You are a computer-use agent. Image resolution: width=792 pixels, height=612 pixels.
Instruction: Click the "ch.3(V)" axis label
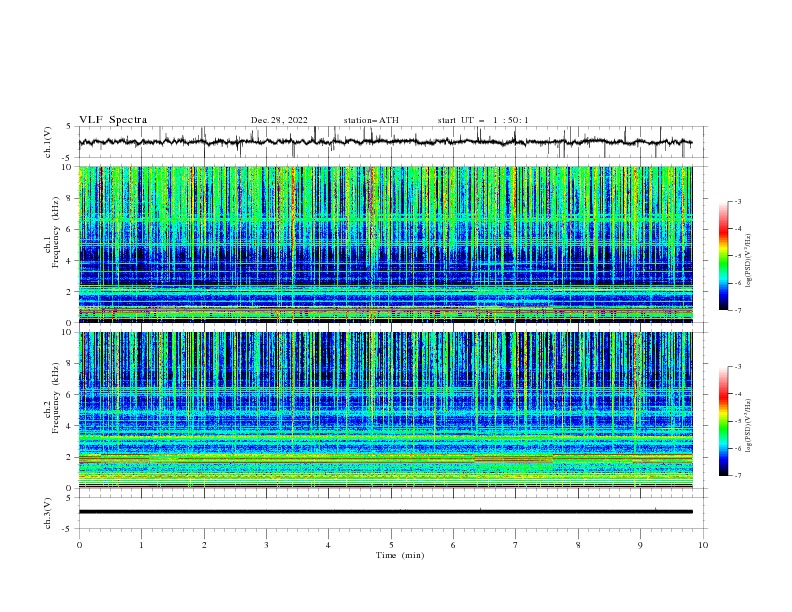pos(48,513)
